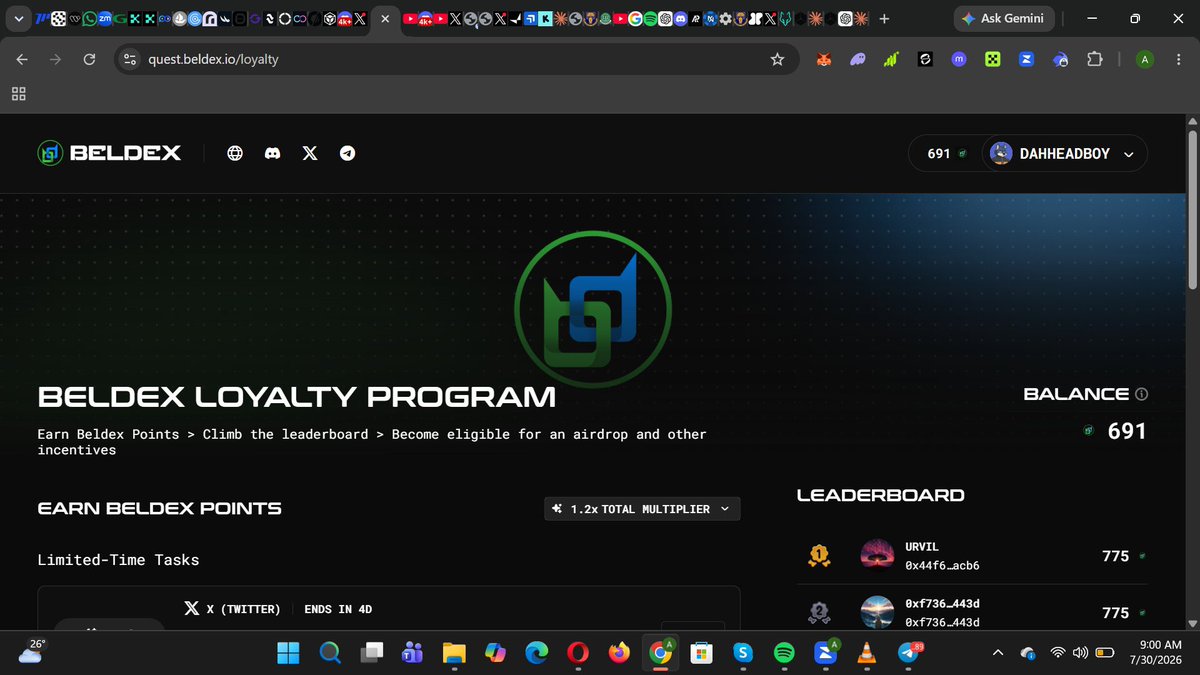Select the 'Limited-Time Tasks' heading

118,560
